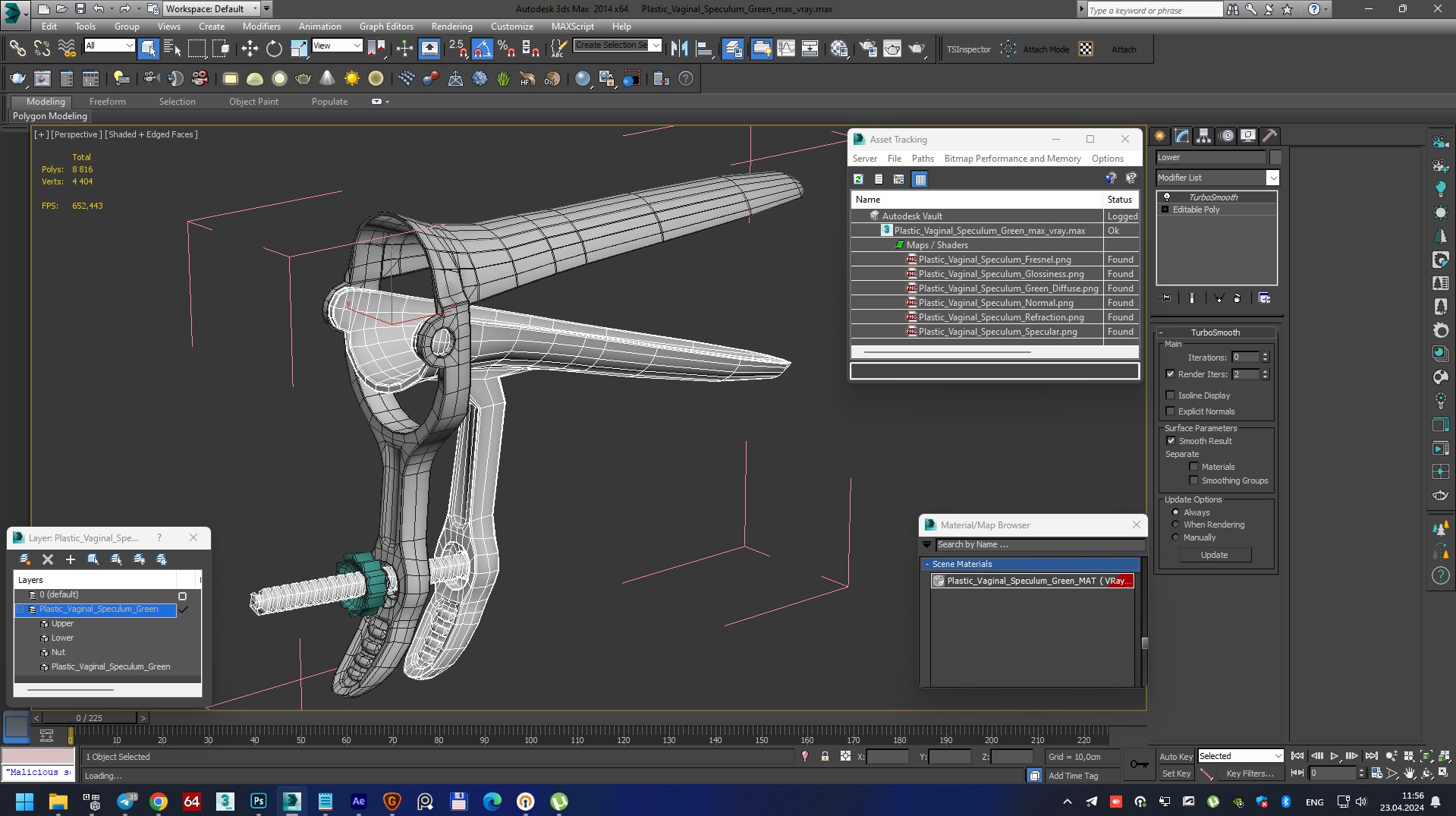Click the Cone primitive icon

pos(327,79)
